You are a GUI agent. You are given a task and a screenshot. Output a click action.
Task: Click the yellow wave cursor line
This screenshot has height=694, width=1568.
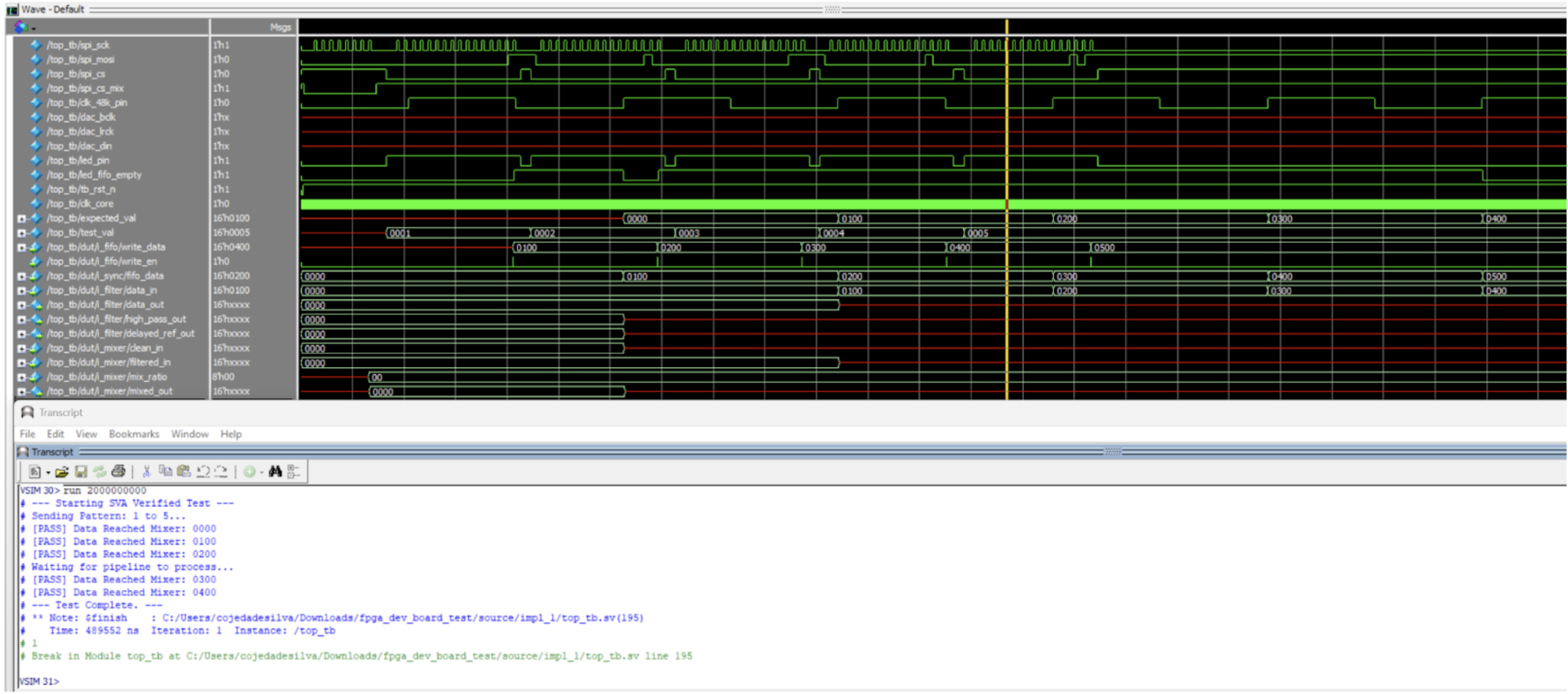coord(1007,152)
